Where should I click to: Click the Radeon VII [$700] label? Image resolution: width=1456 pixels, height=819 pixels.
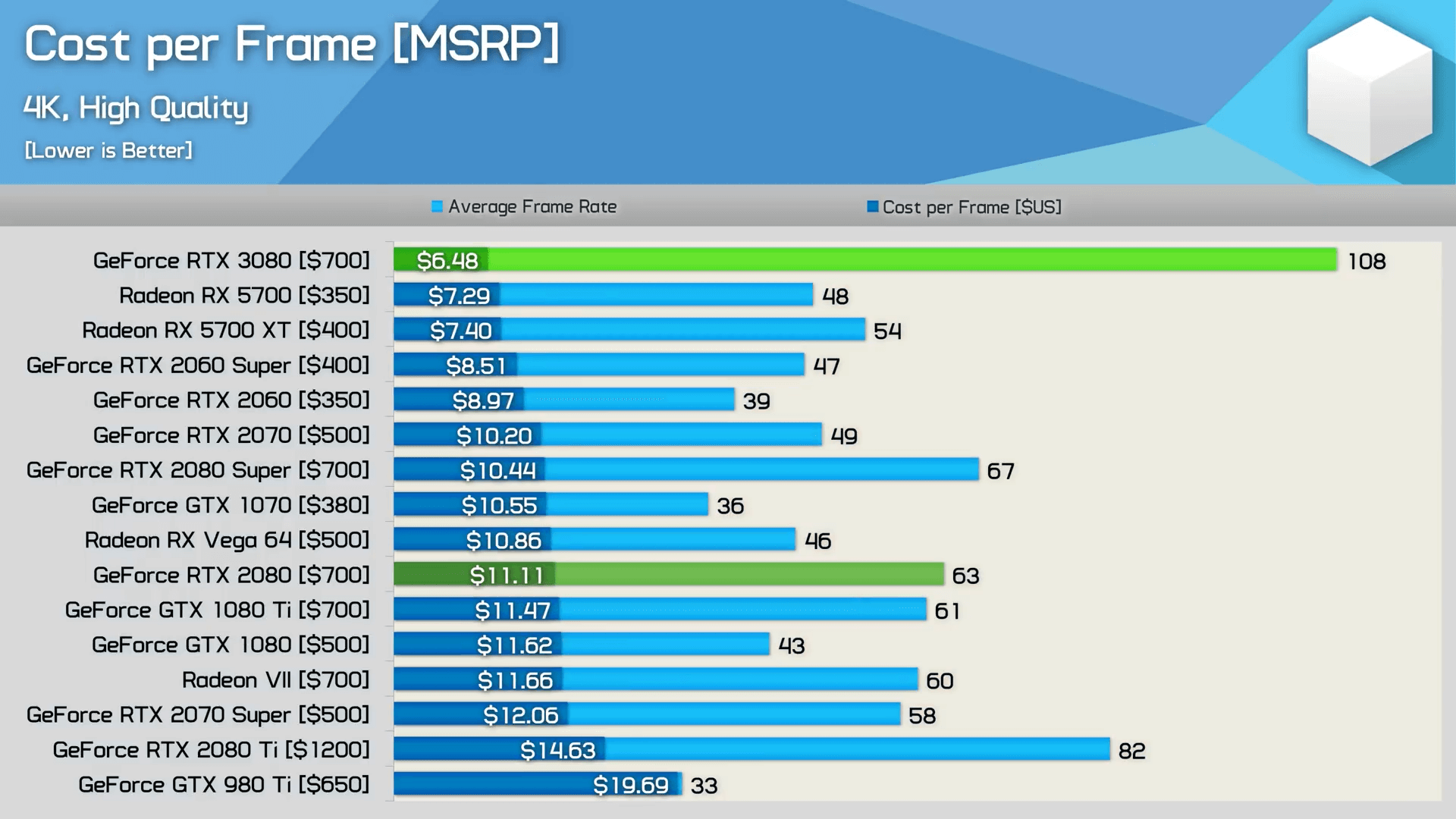(x=275, y=679)
